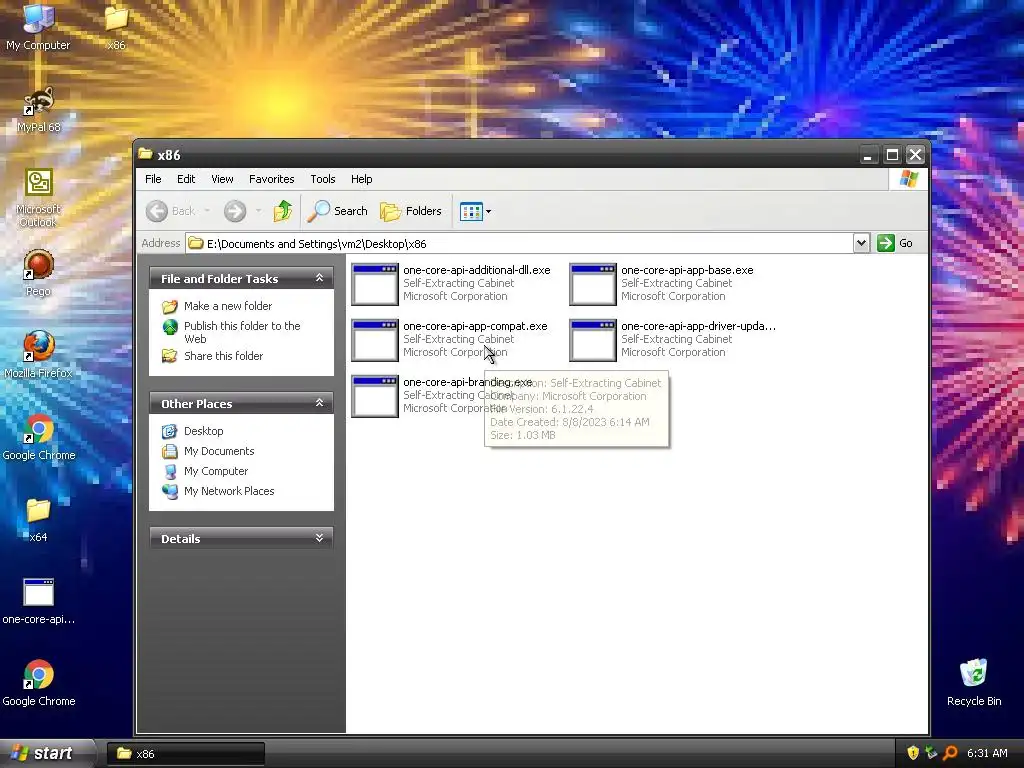Click the network tray icon
Image resolution: width=1024 pixels, height=768 pixels.
pyautogui.click(x=931, y=753)
